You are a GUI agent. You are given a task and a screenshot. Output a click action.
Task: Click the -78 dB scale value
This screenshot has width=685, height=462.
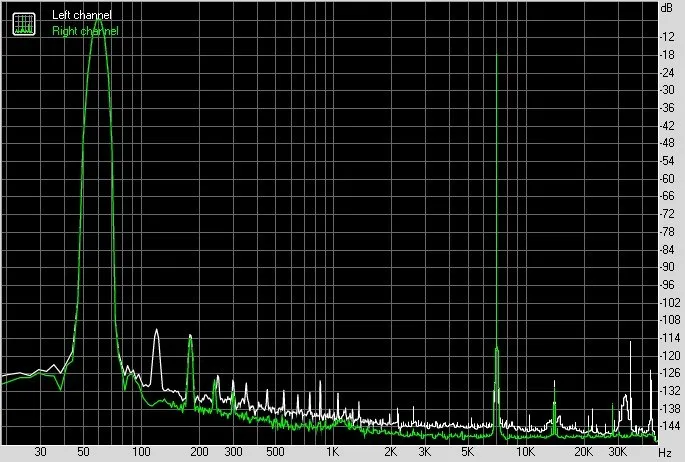667,231
